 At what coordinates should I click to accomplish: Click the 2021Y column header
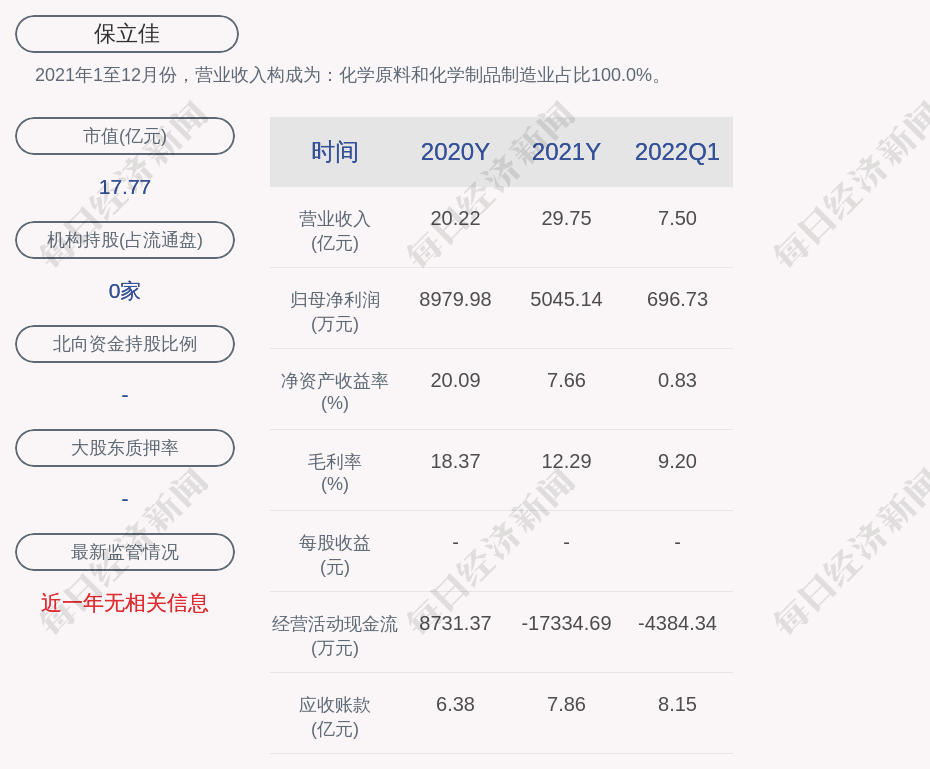coord(566,152)
